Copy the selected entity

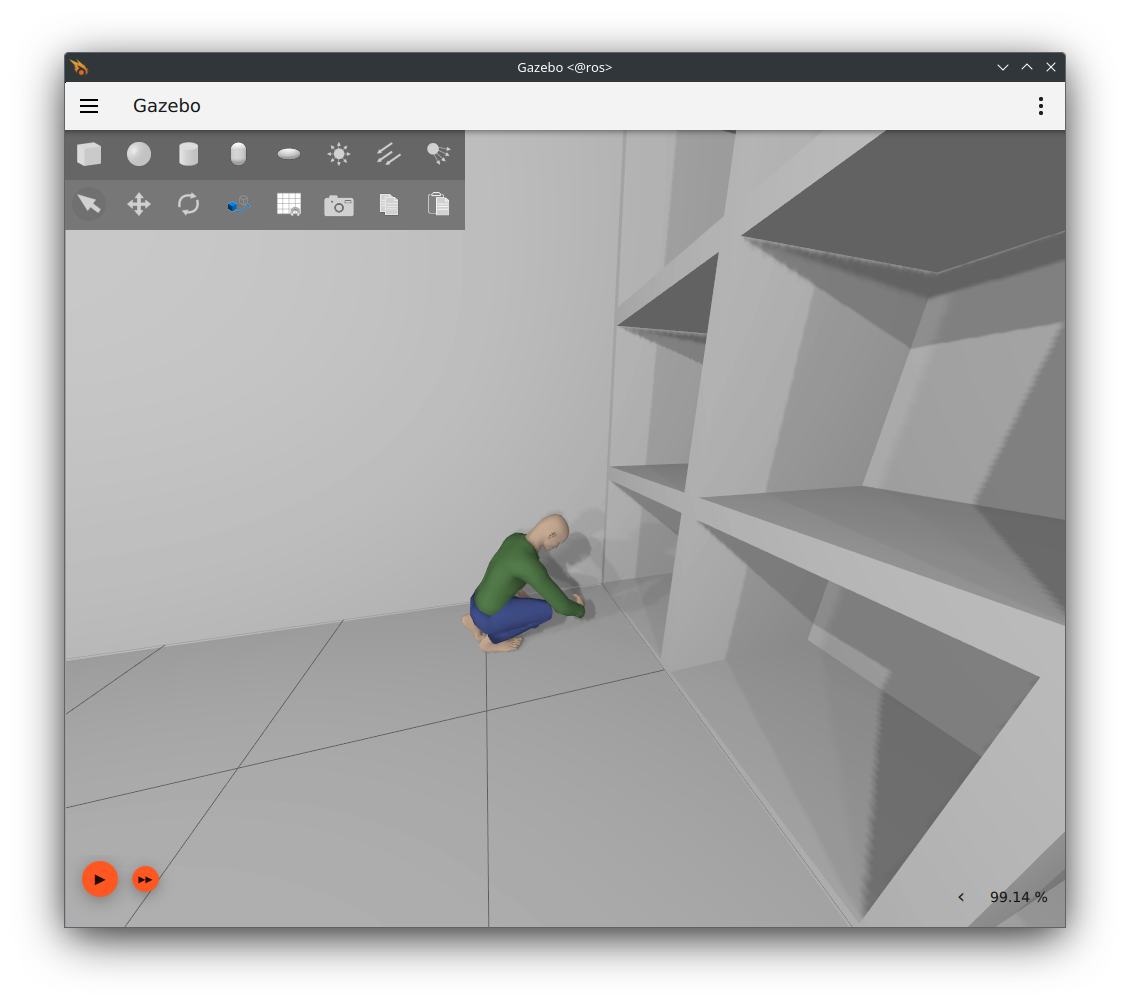[389, 205]
